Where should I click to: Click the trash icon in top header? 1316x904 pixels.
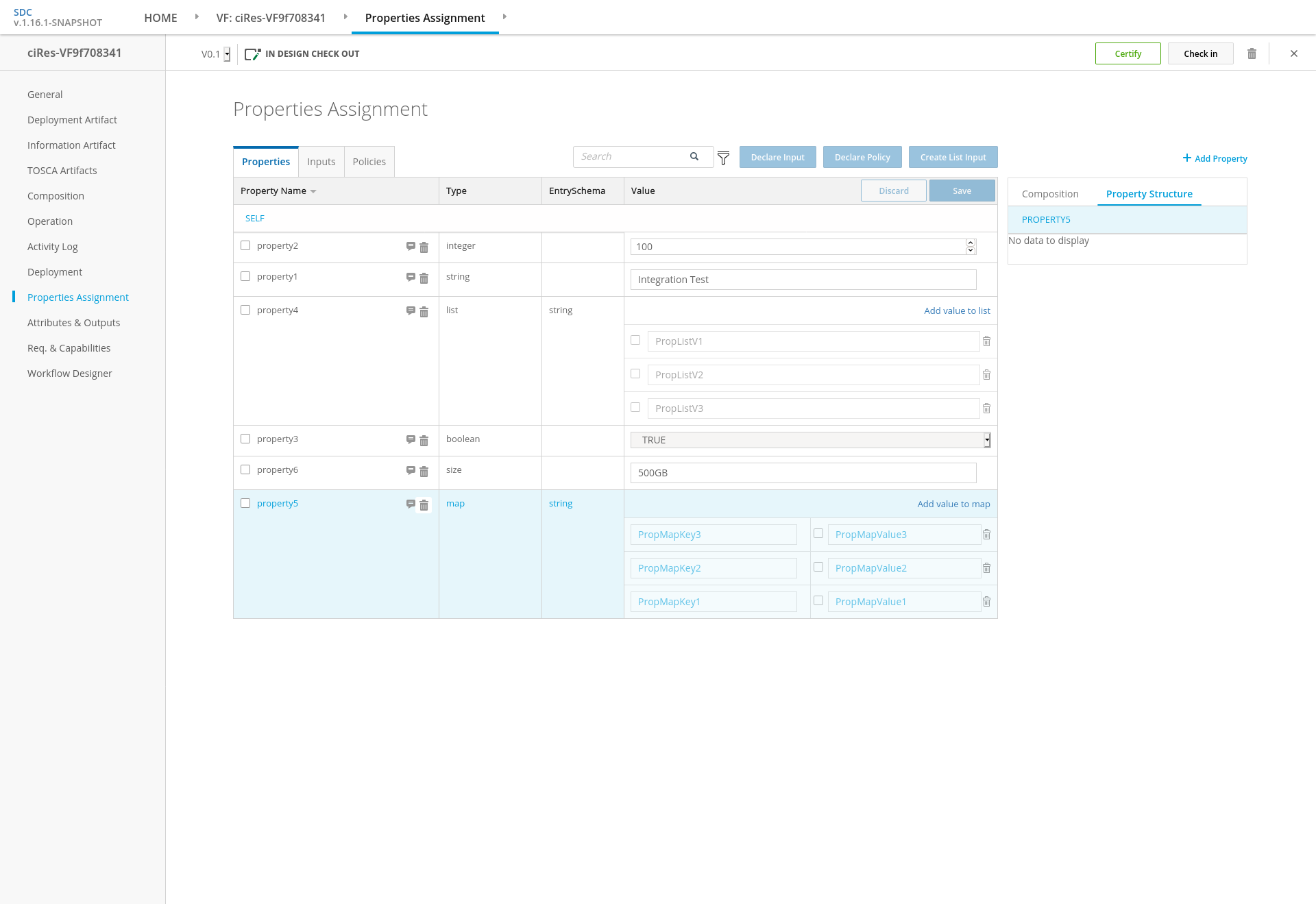click(1252, 53)
